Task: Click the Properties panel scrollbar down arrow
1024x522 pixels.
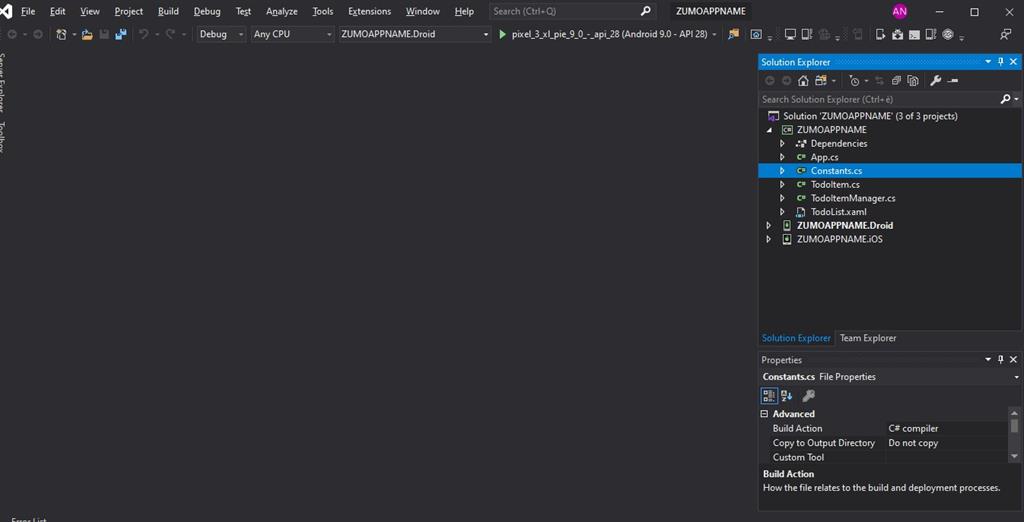Action: click(x=1014, y=457)
